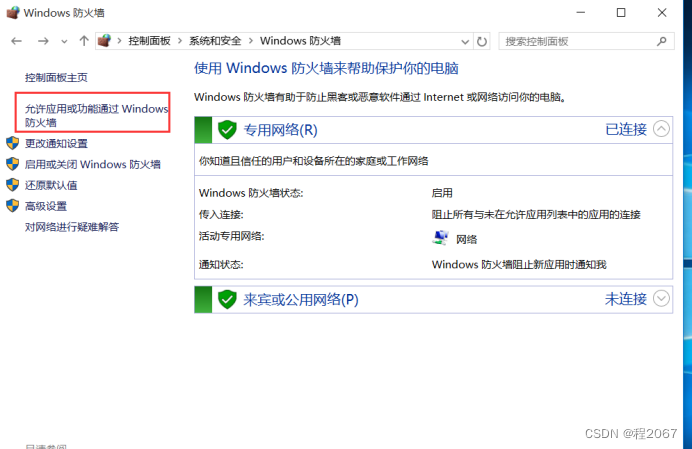Click shield icon beside 高级设置

click(x=12, y=205)
